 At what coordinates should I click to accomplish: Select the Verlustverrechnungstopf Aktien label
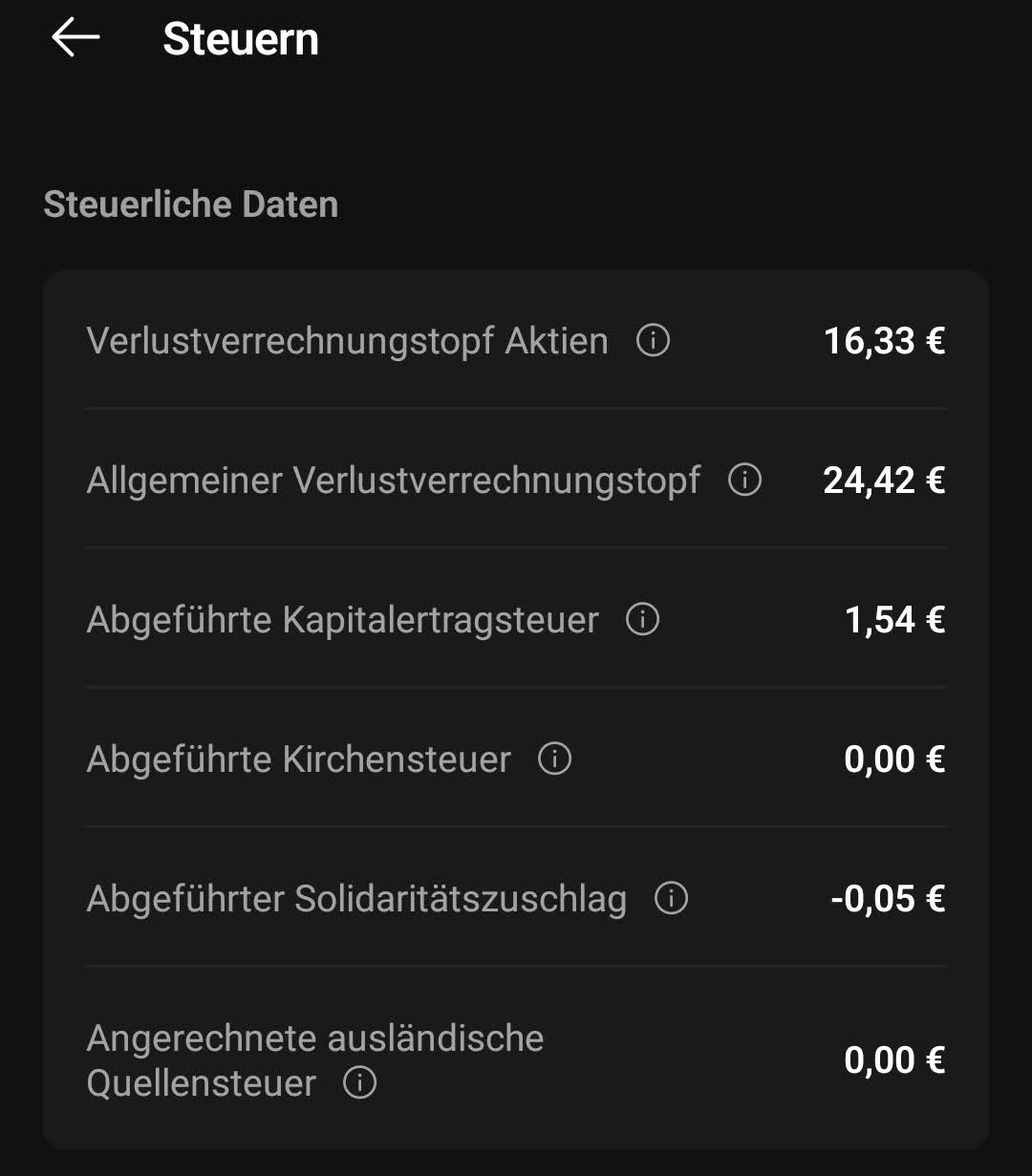347,341
